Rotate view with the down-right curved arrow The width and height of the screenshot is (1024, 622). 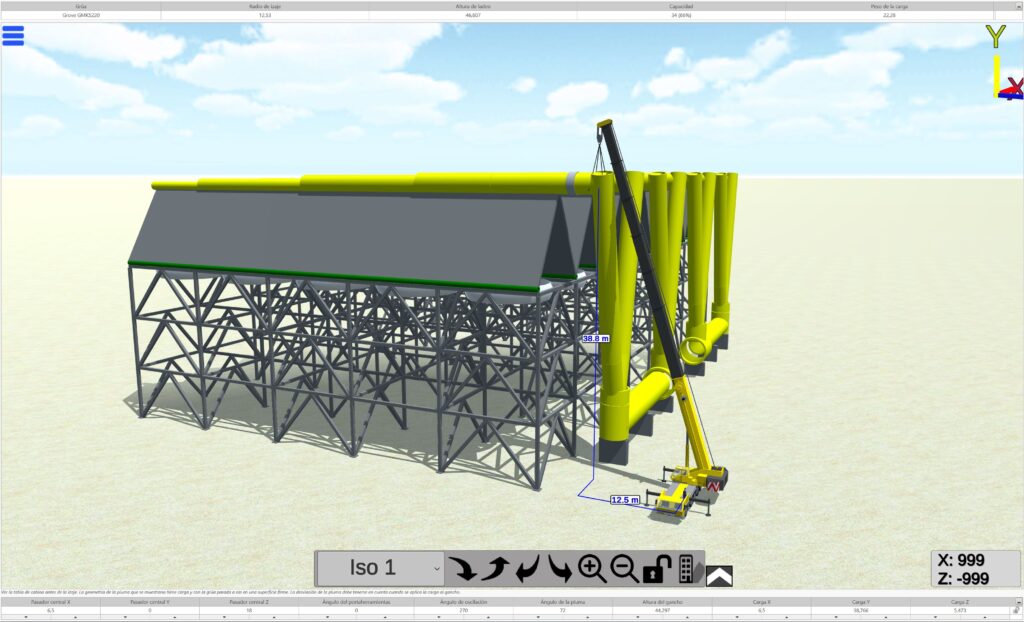[463, 568]
